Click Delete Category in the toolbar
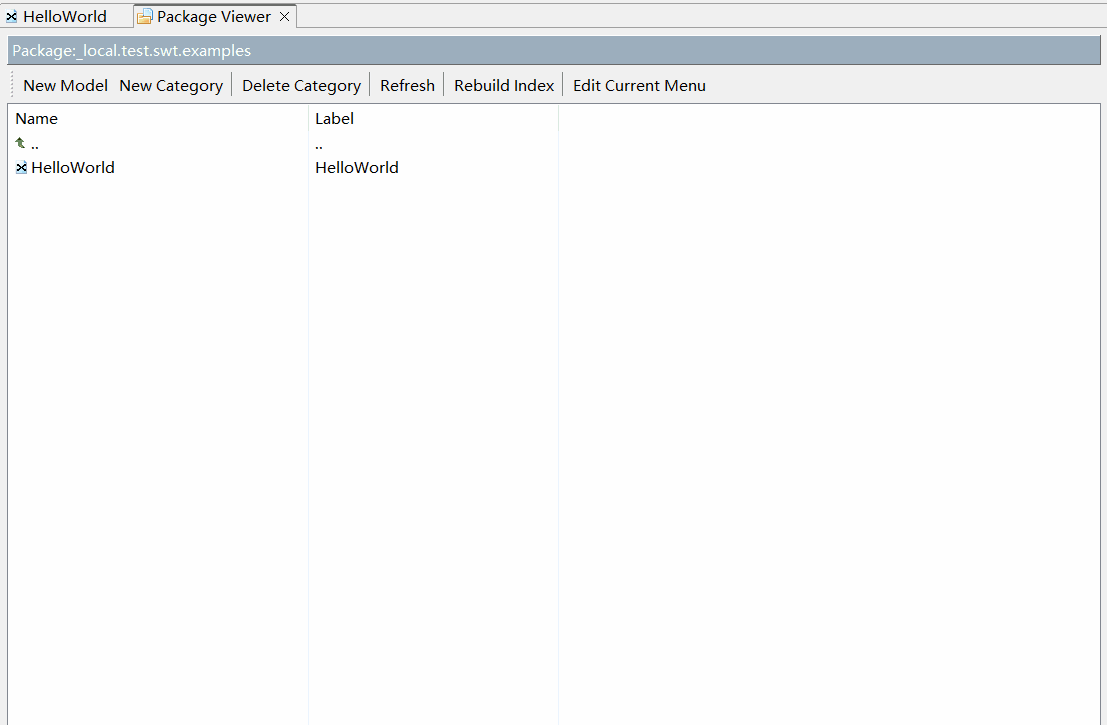The width and height of the screenshot is (1107, 725). 301,86
